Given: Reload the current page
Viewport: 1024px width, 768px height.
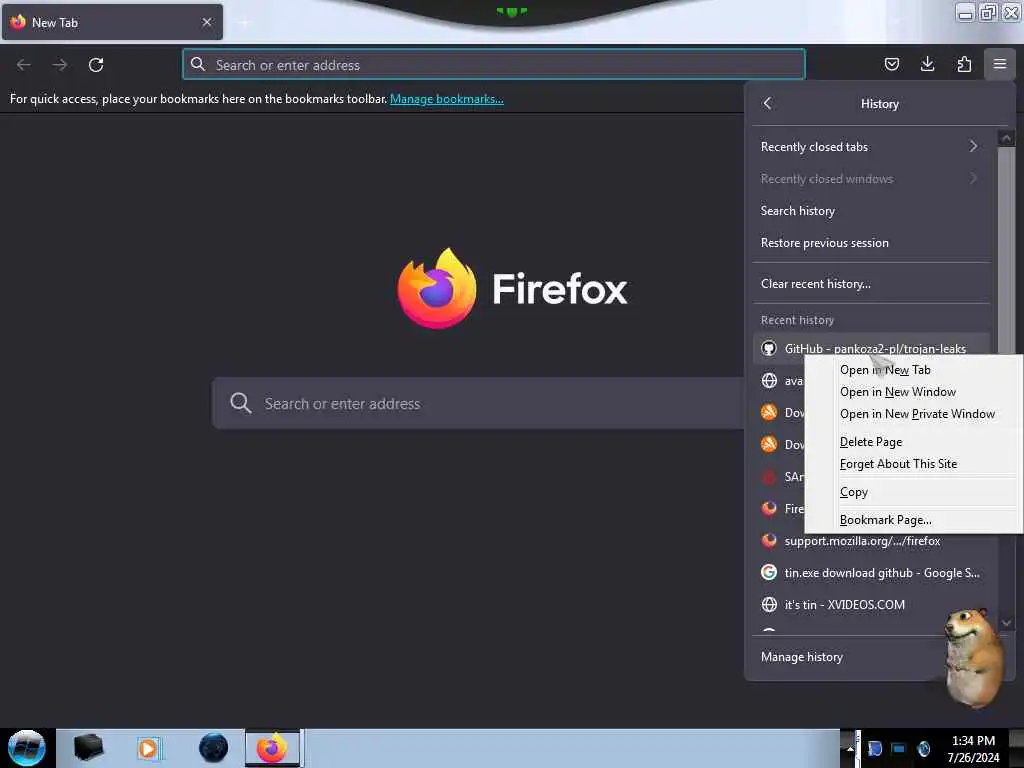Looking at the screenshot, I should (96, 65).
